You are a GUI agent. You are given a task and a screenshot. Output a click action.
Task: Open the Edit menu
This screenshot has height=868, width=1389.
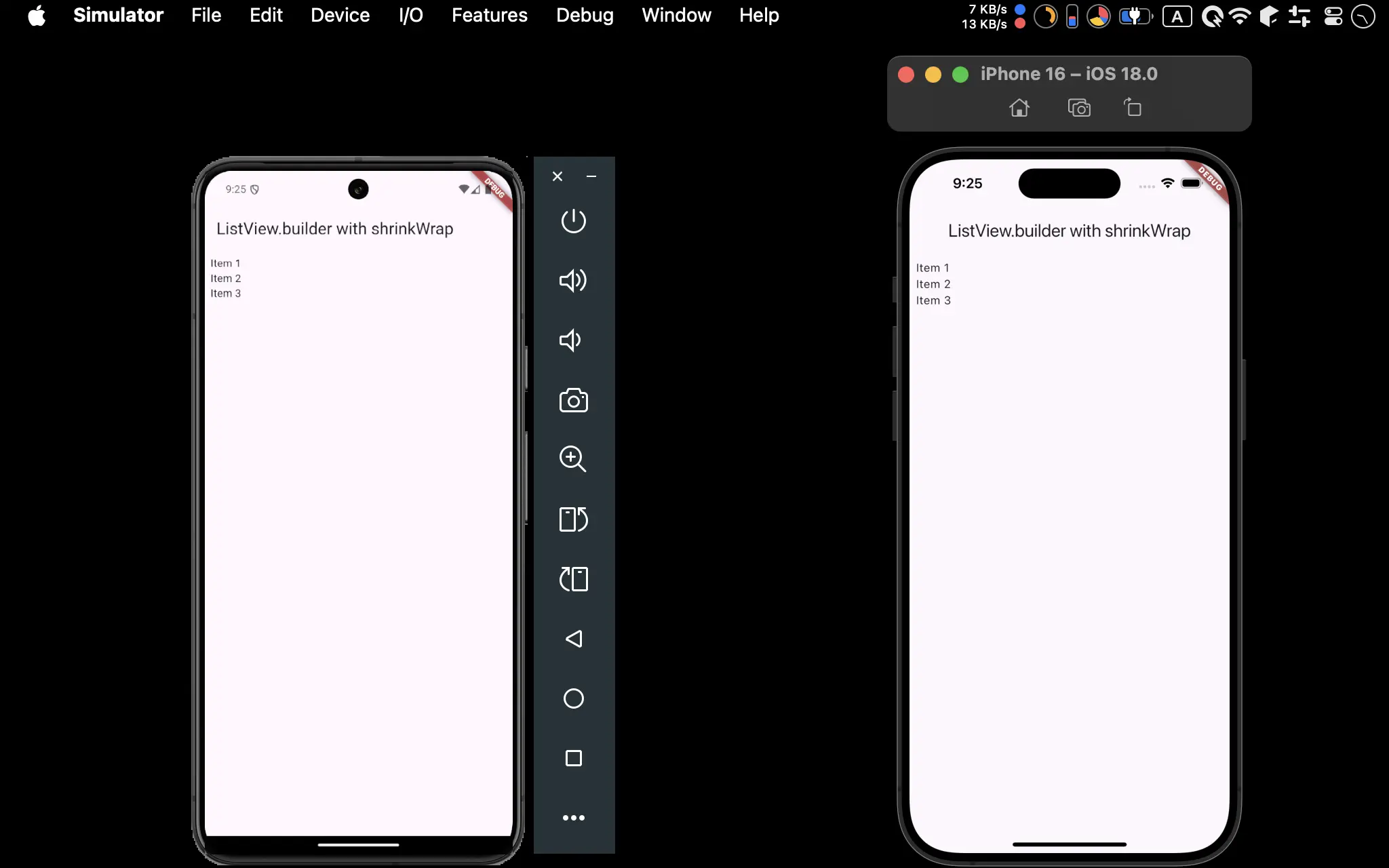[x=266, y=15]
